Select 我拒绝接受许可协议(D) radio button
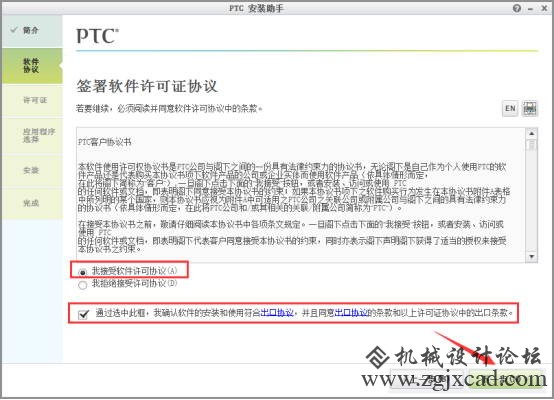 coord(82,285)
